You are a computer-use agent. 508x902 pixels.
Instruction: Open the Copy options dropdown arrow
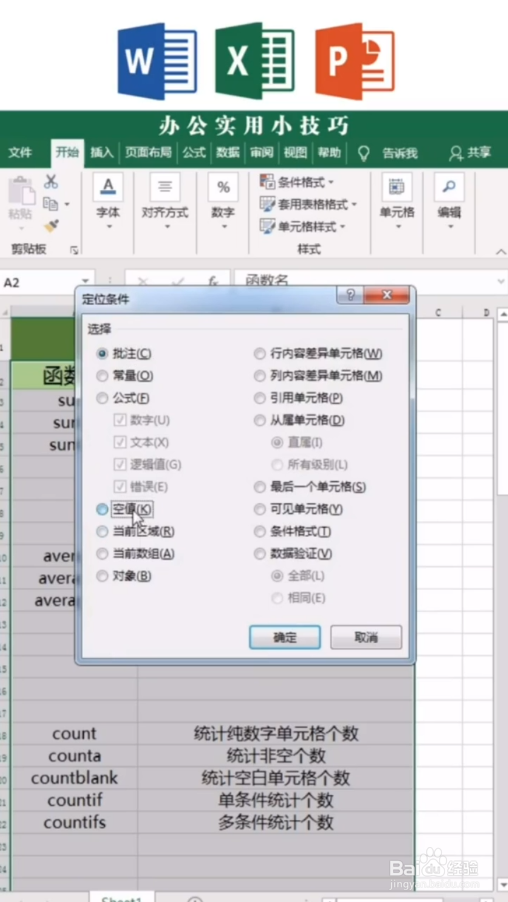pos(67,204)
